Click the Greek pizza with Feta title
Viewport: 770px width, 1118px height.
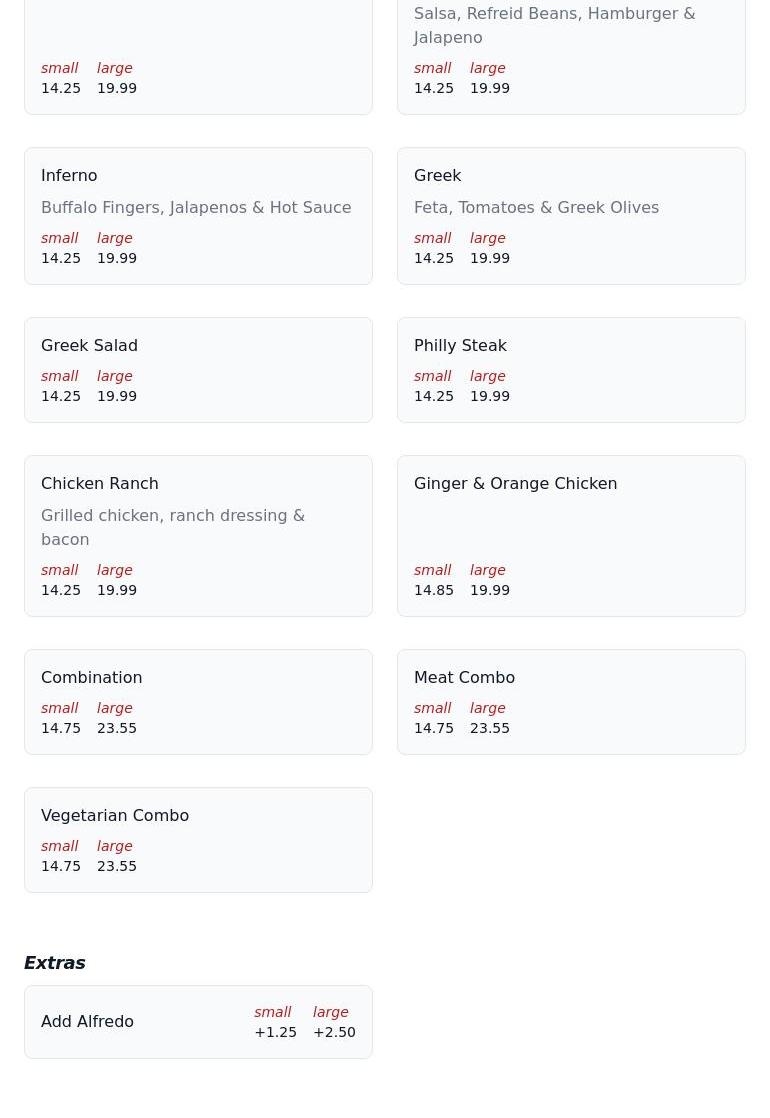pyautogui.click(x=437, y=175)
